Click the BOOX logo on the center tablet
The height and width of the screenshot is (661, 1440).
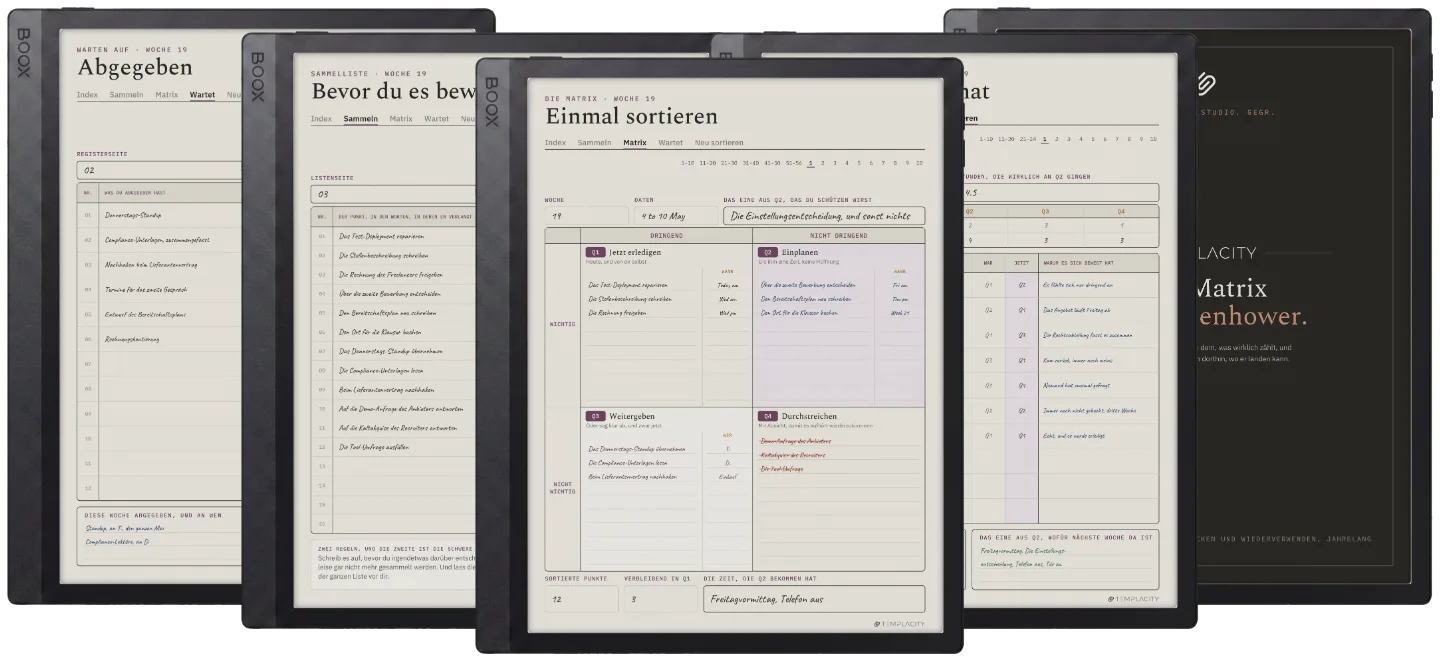tap(492, 102)
